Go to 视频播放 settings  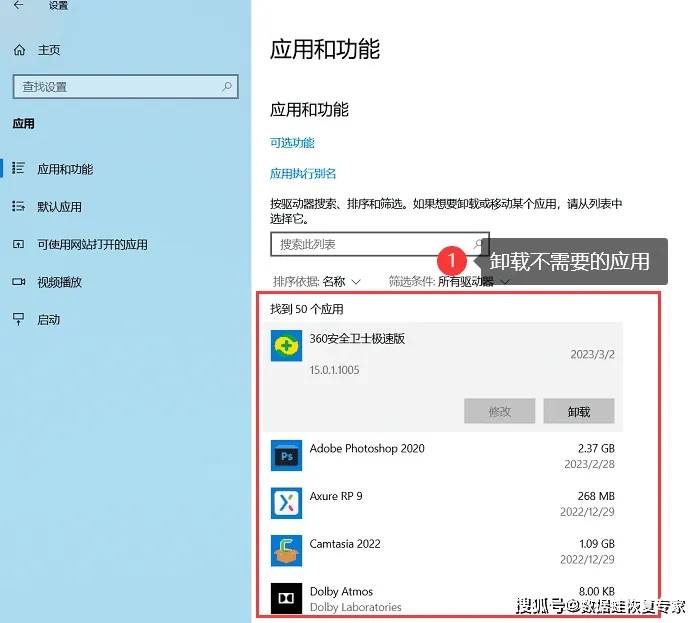[x=59, y=282]
